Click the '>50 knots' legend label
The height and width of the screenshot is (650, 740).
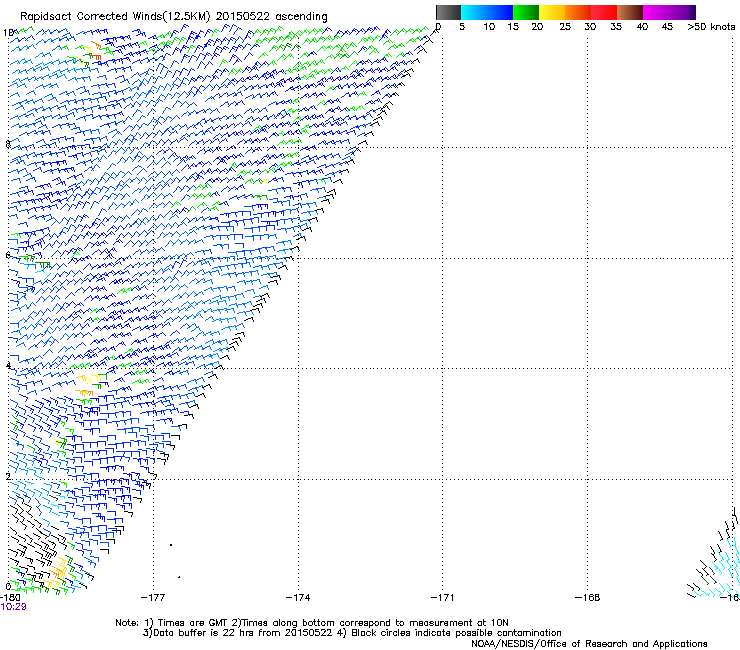pyautogui.click(x=711, y=27)
